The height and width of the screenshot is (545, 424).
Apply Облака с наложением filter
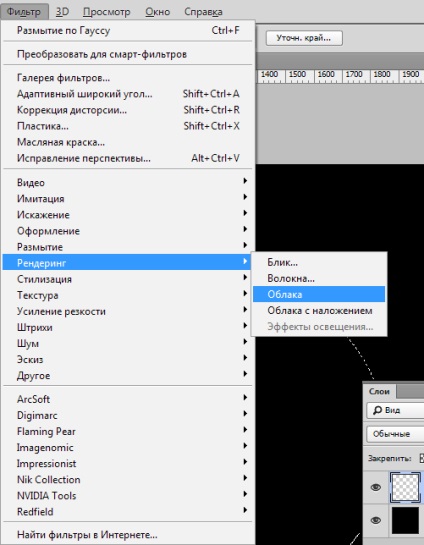point(319,311)
